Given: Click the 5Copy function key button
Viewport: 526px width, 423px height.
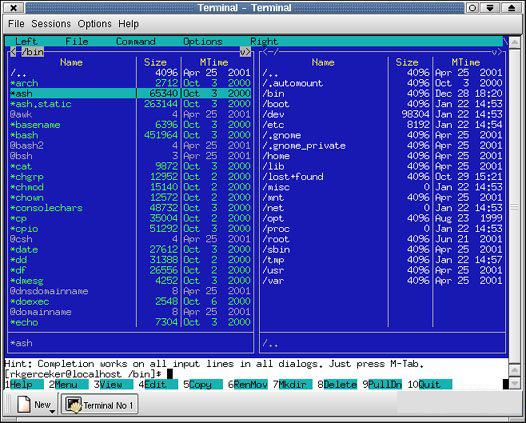Looking at the screenshot, I should 203,384.
